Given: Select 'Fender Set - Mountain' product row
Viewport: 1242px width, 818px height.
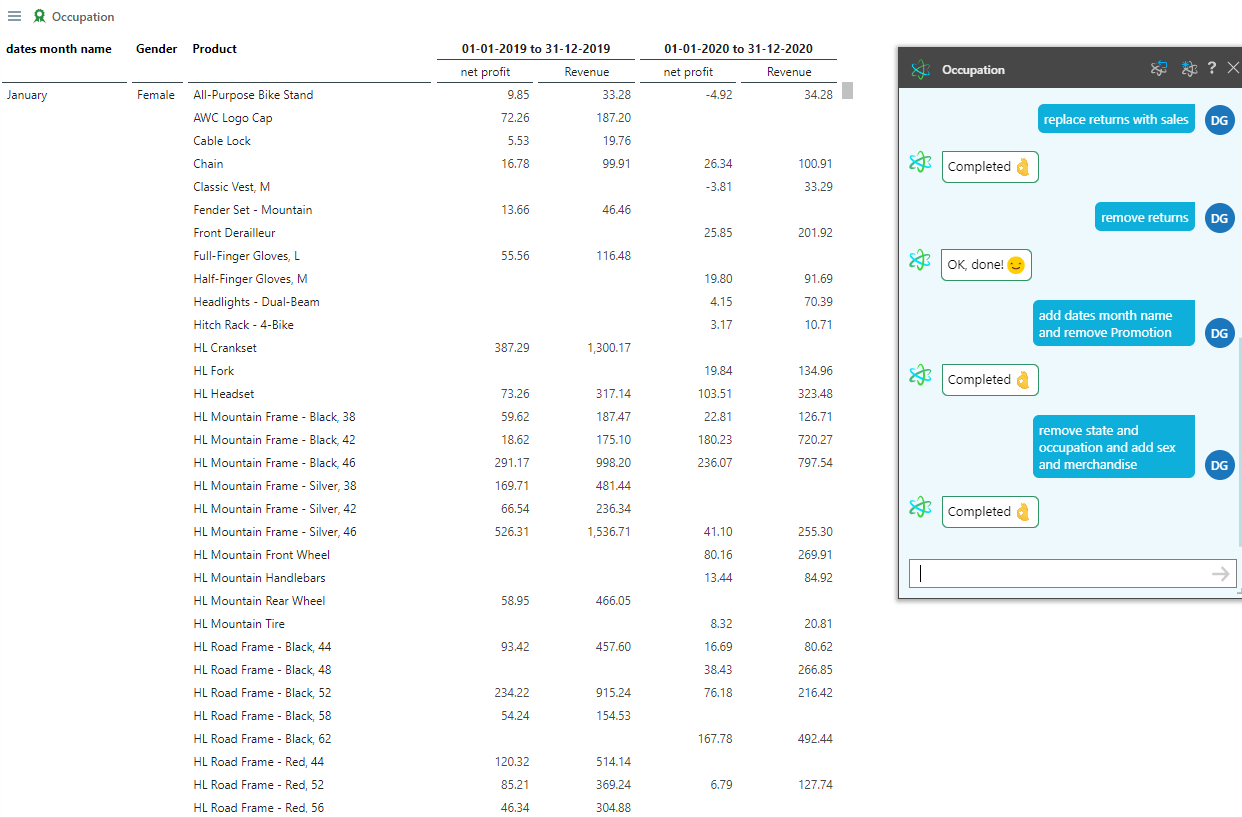Looking at the screenshot, I should (x=253, y=210).
